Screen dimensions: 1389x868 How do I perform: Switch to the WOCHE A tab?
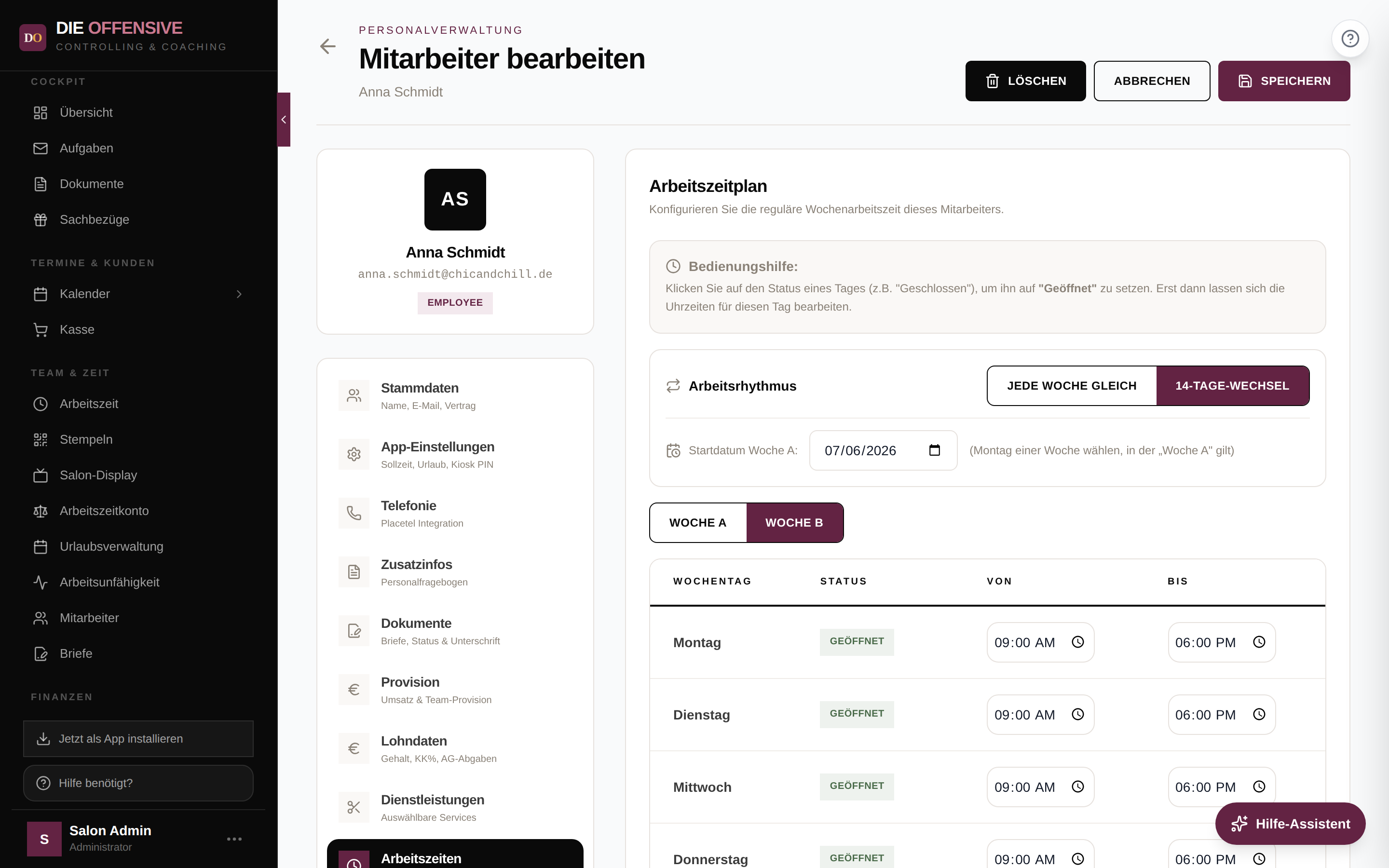click(697, 522)
